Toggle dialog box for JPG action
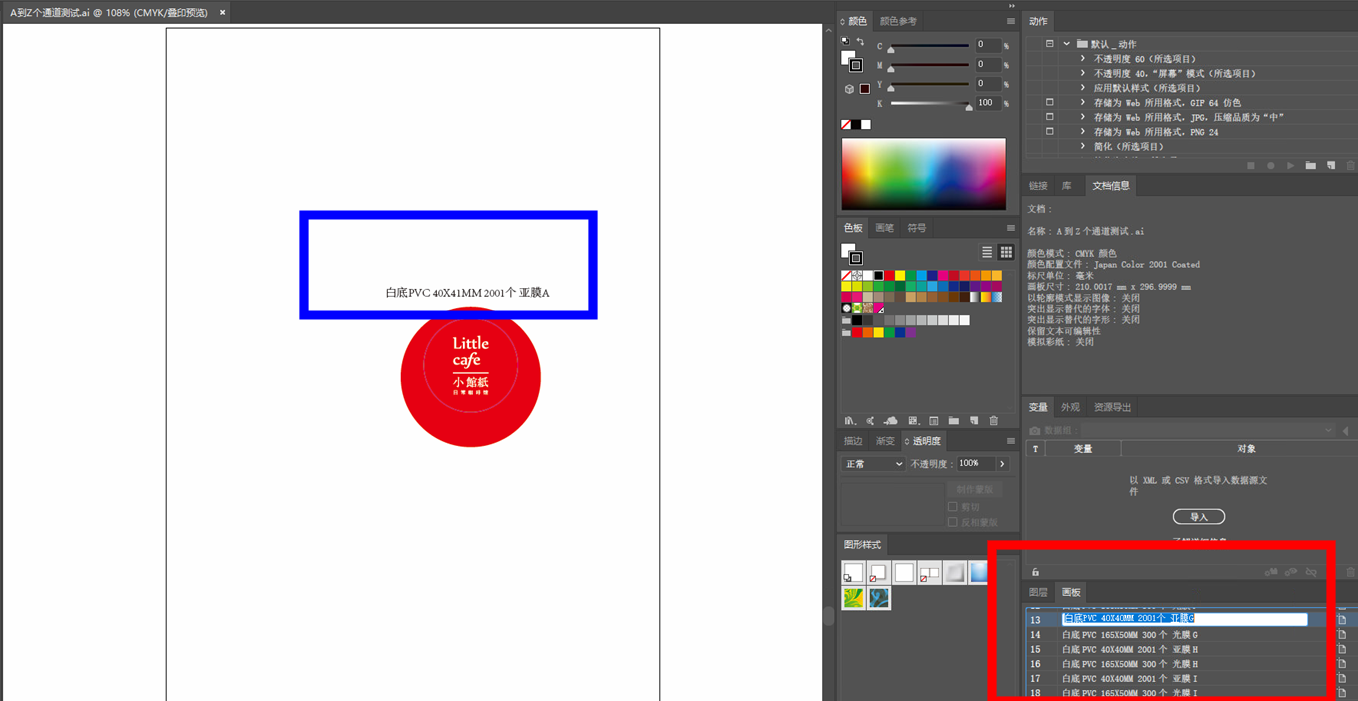The image size is (1358, 701). [1050, 117]
